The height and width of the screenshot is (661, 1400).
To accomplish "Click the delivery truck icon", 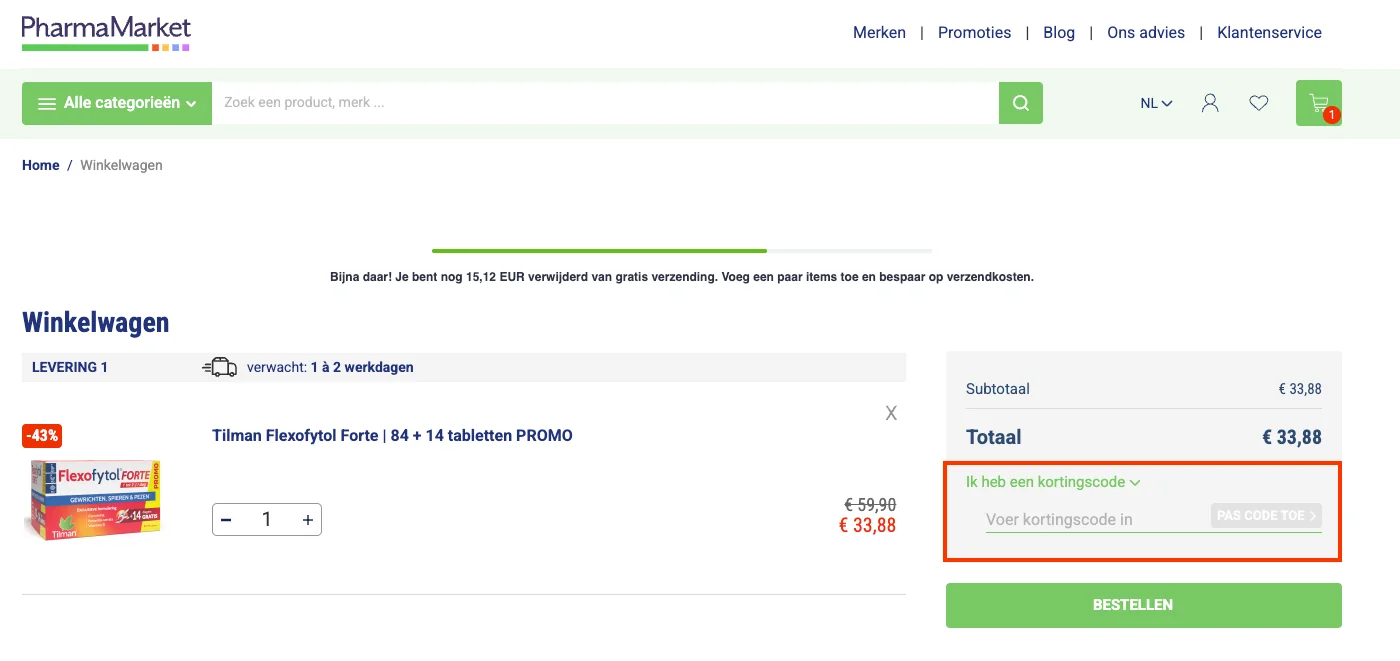I will click(x=221, y=366).
